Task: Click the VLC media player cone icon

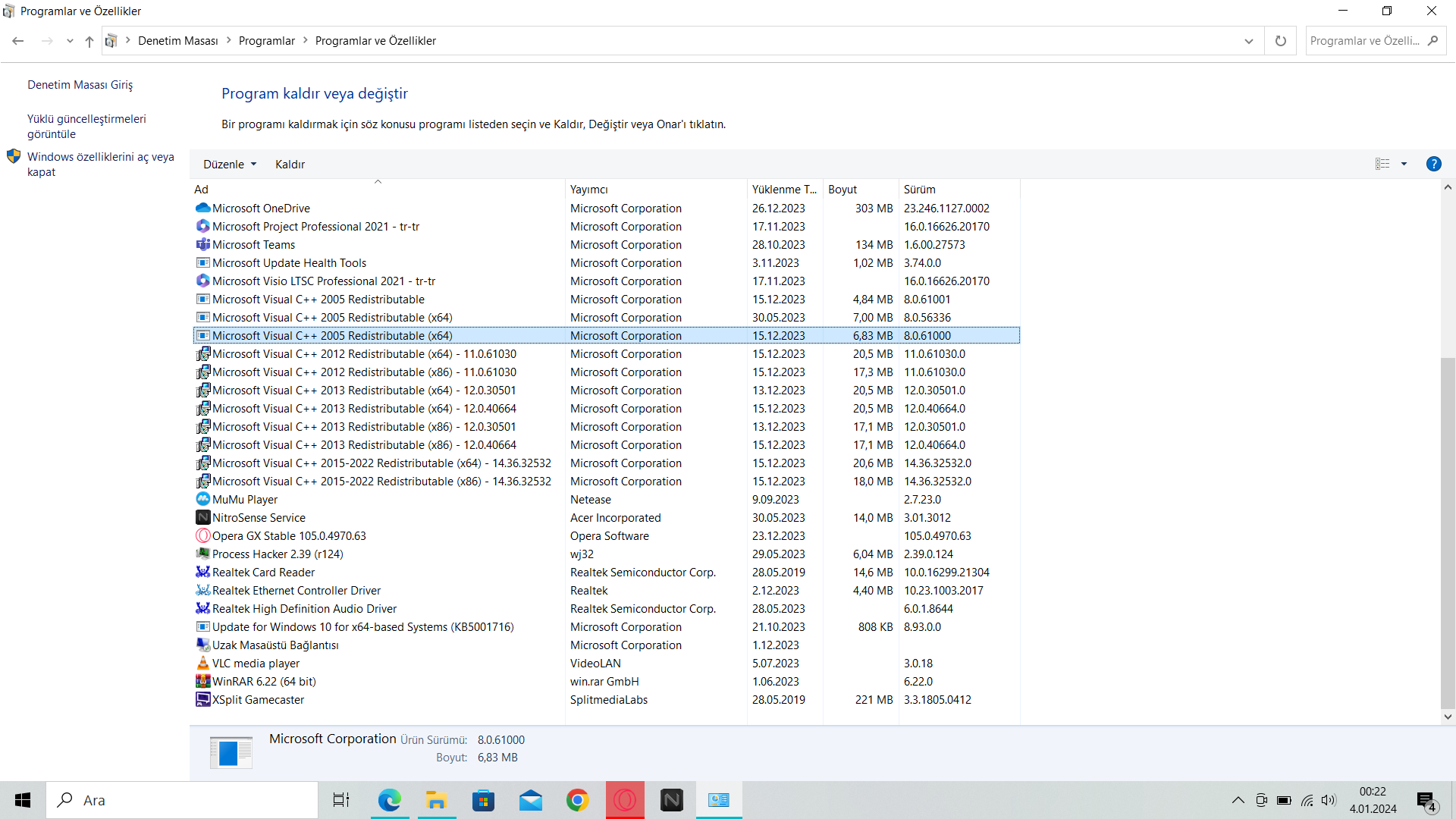Action: pos(202,664)
